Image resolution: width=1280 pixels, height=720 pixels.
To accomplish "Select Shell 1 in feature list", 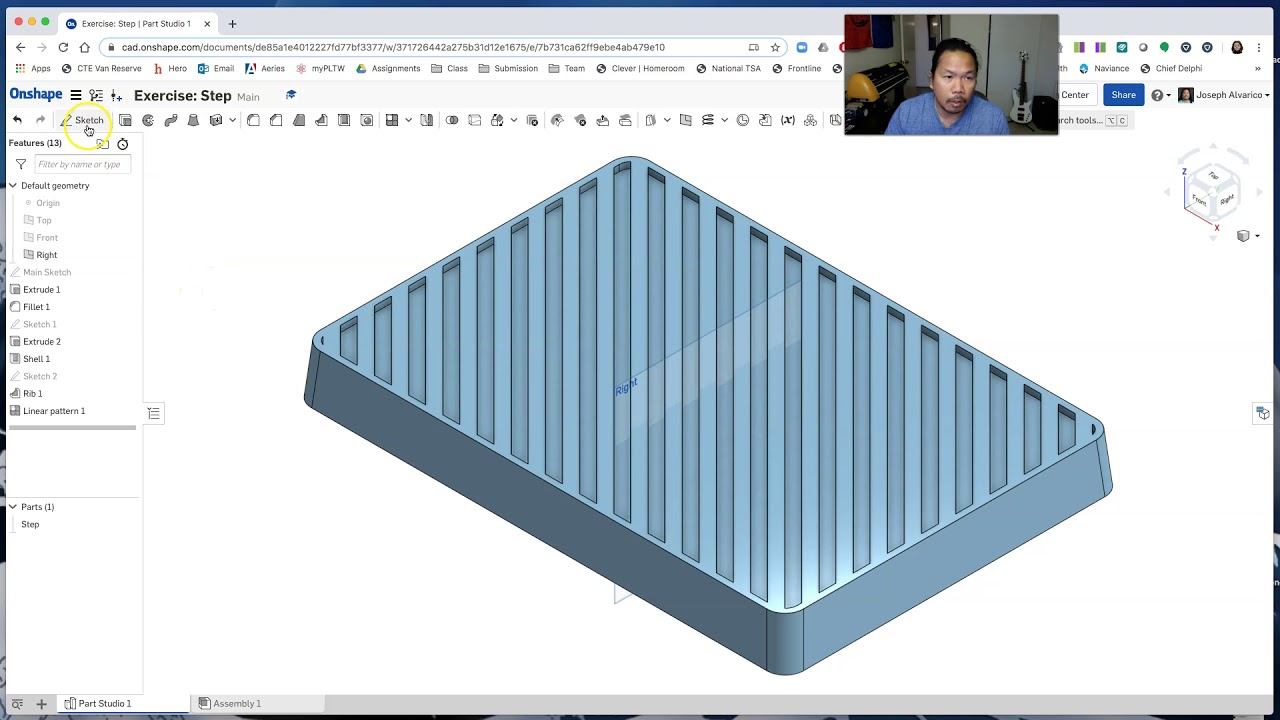I will (36, 359).
